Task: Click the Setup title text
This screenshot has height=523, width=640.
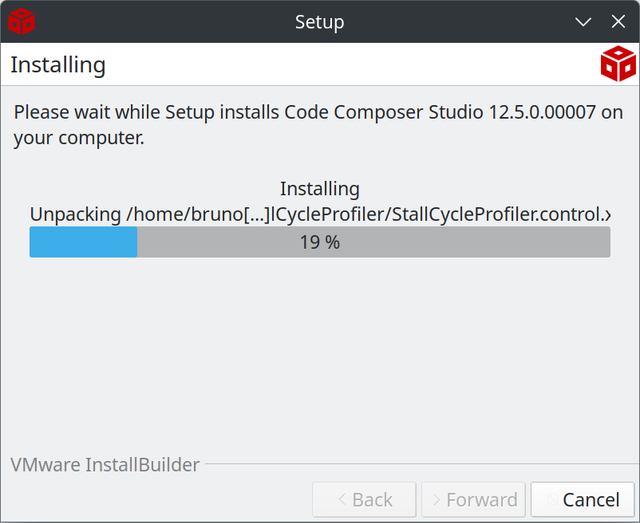Action: point(320,22)
